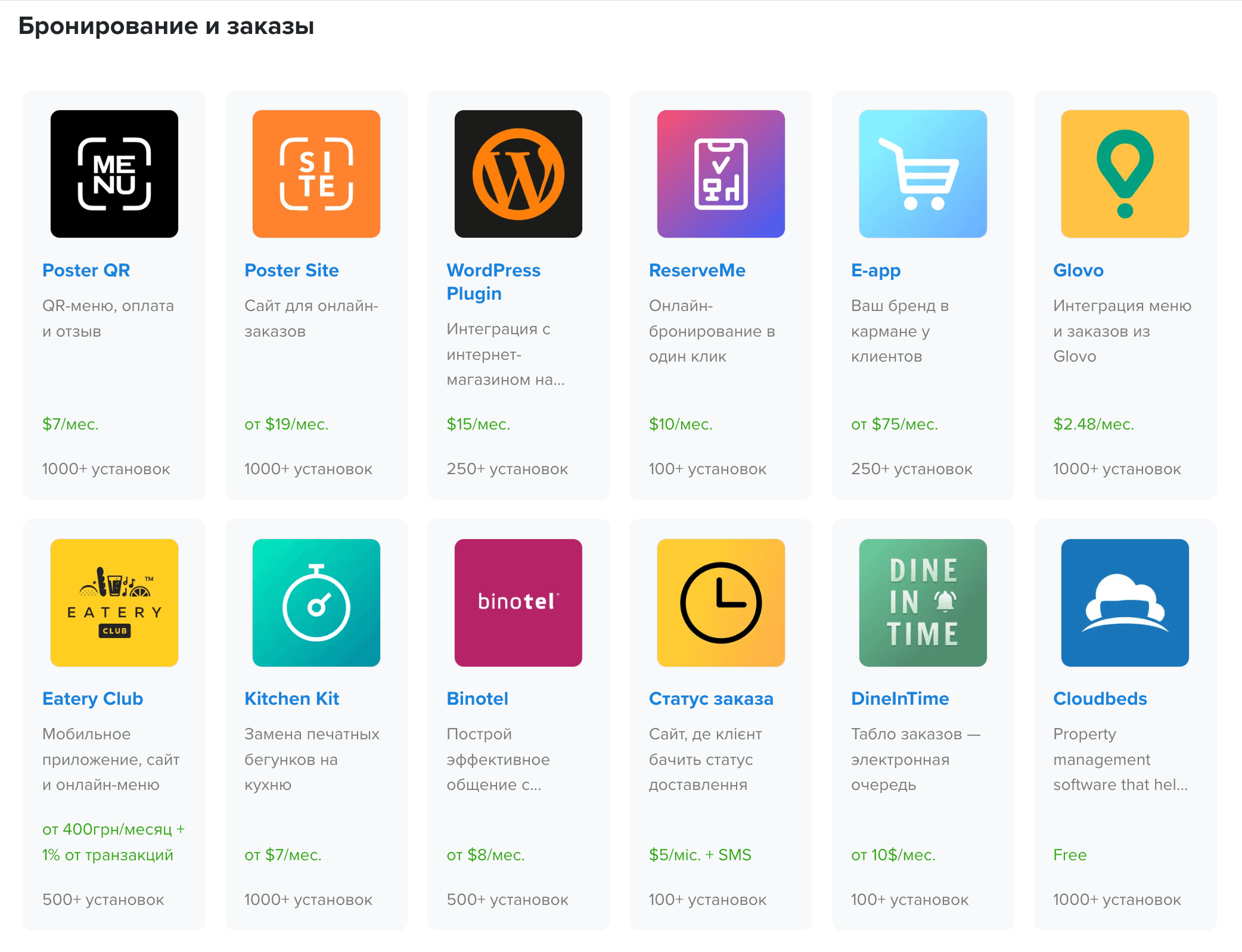Click the Замена печатных бегунков description
The height and width of the screenshot is (952, 1242).
point(312,760)
